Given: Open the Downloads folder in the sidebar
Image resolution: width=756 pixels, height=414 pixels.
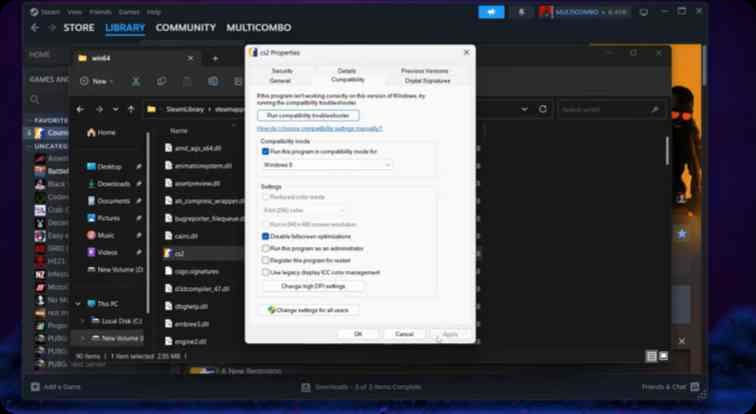Looking at the screenshot, I should [x=113, y=184].
